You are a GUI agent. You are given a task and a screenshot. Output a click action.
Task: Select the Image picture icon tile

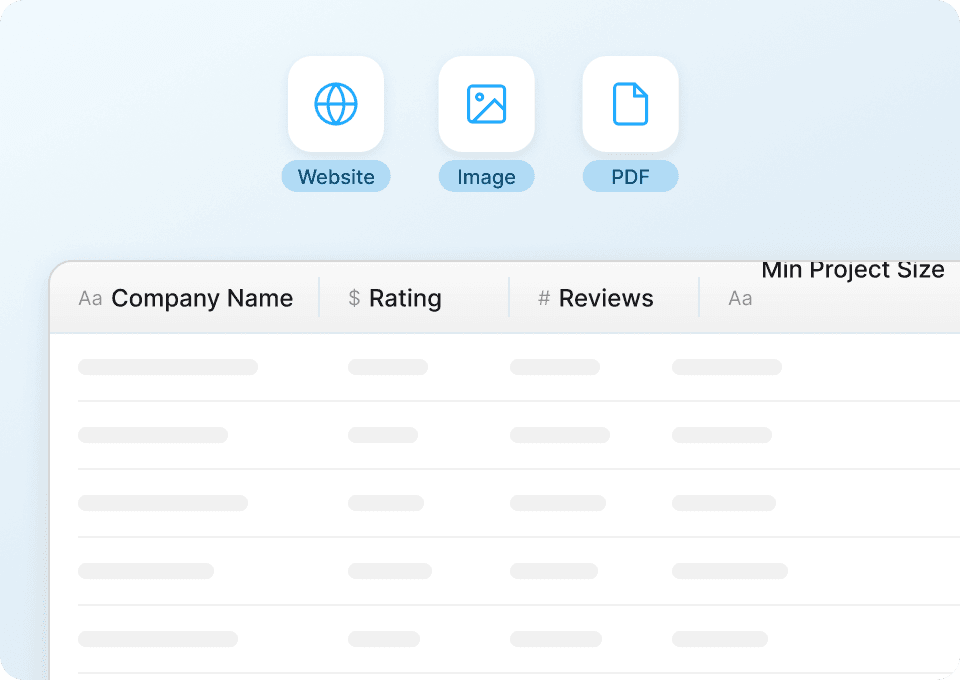pyautogui.click(x=486, y=104)
